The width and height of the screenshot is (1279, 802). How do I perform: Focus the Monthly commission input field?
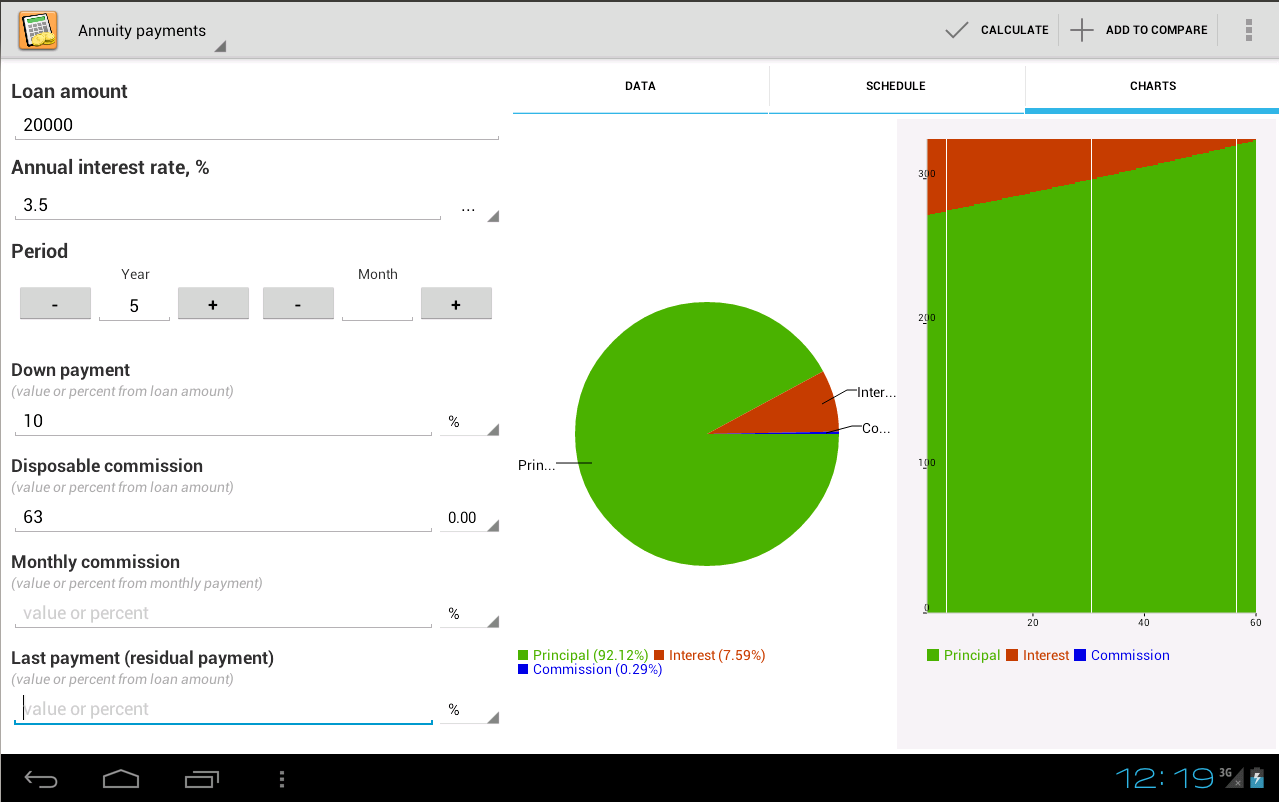click(x=223, y=614)
